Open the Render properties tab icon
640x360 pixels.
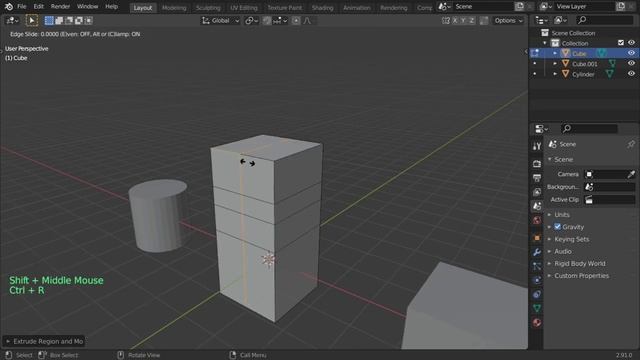[537, 164]
